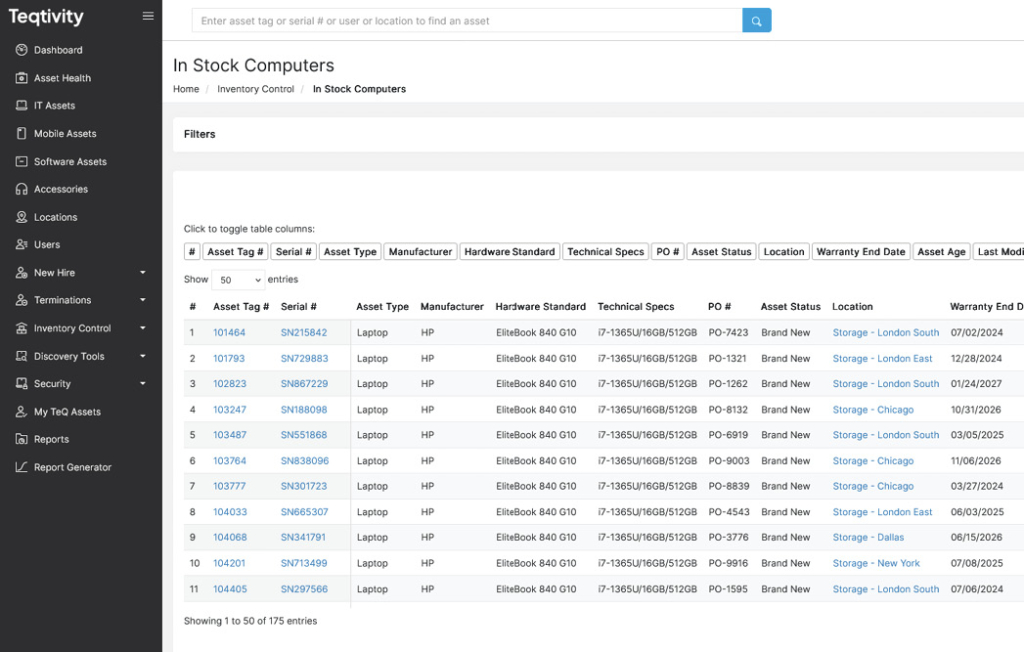Expand the Discovery Tools menu arrow
The image size is (1024, 652).
point(142,356)
